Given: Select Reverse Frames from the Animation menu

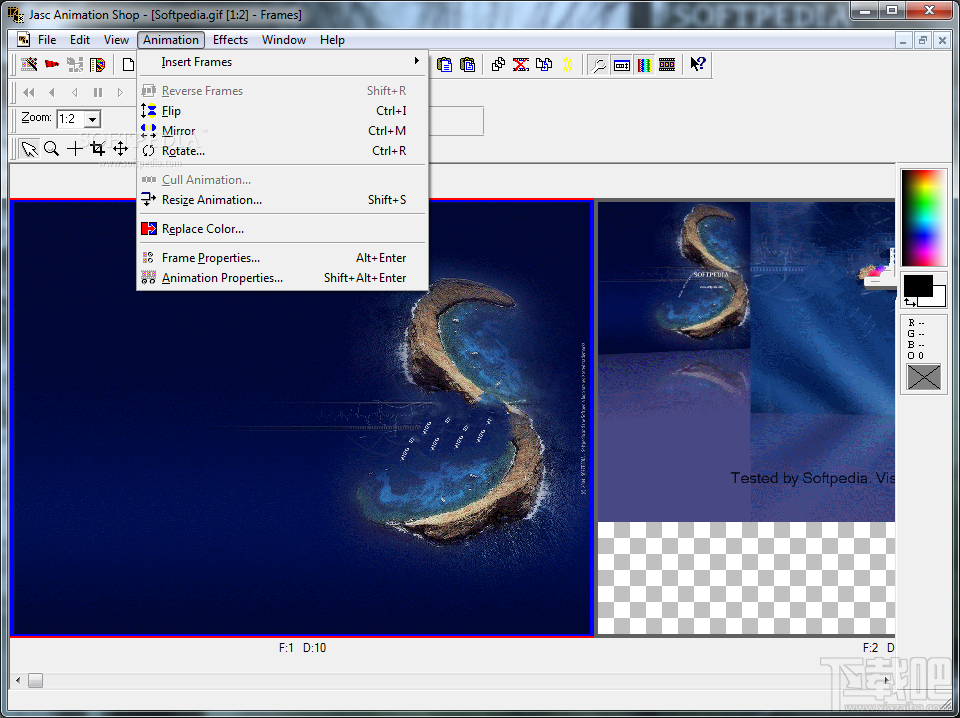Looking at the screenshot, I should (x=203, y=90).
